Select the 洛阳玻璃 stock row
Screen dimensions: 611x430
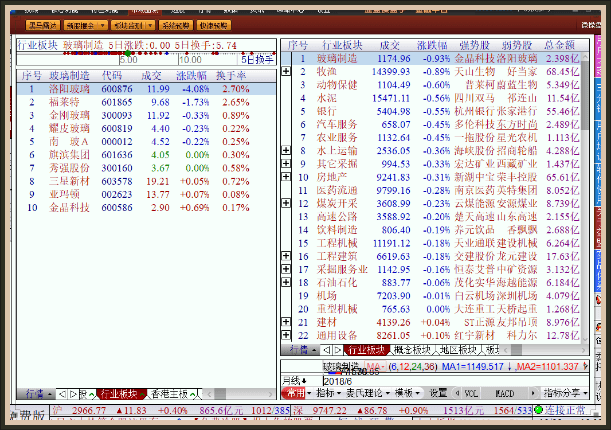[x=147, y=89]
